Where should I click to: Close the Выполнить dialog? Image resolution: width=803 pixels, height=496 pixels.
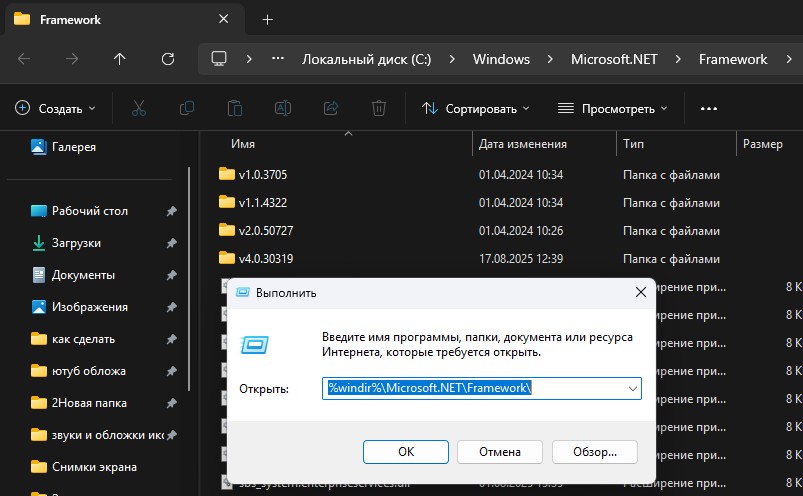pyautogui.click(x=641, y=292)
